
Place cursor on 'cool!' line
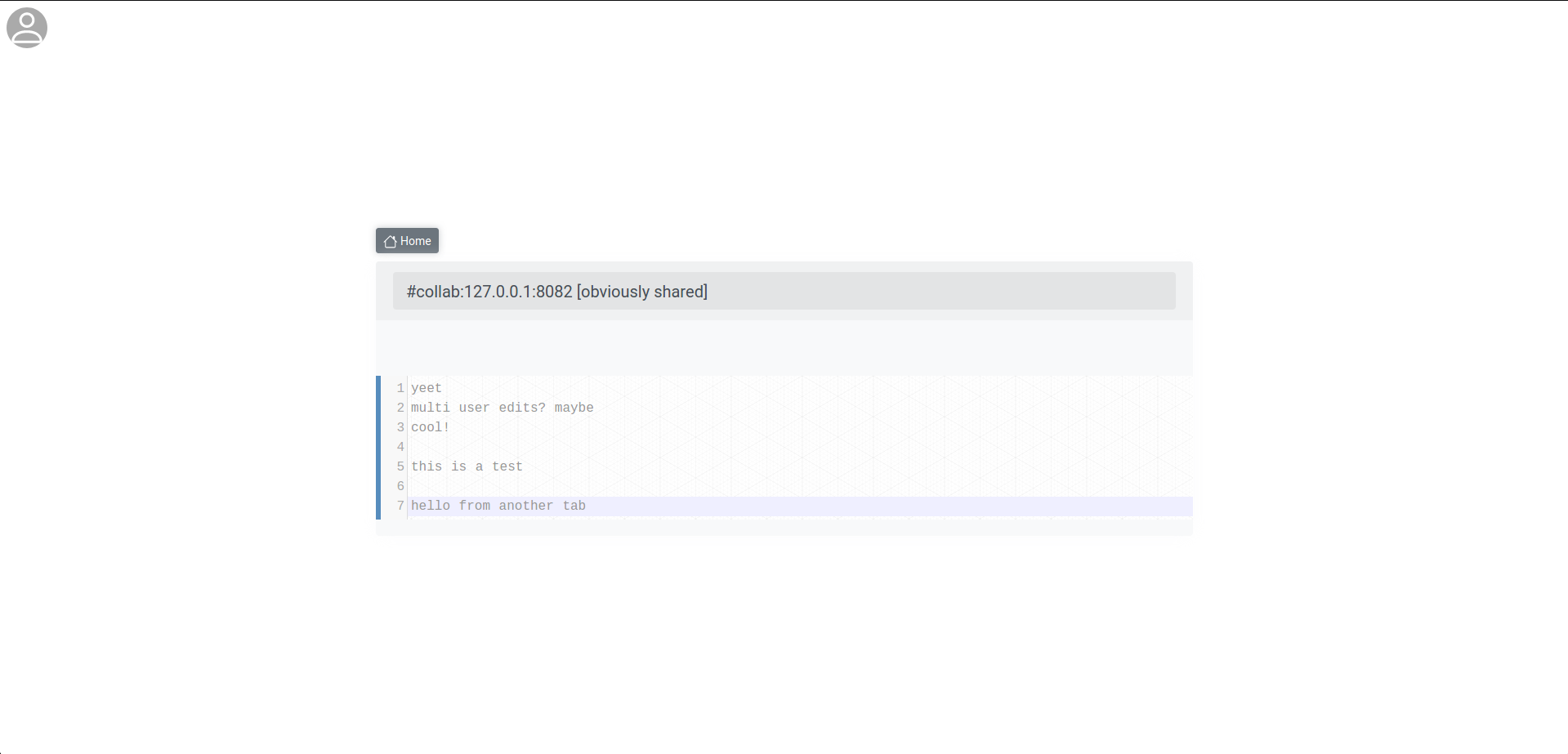pos(431,427)
